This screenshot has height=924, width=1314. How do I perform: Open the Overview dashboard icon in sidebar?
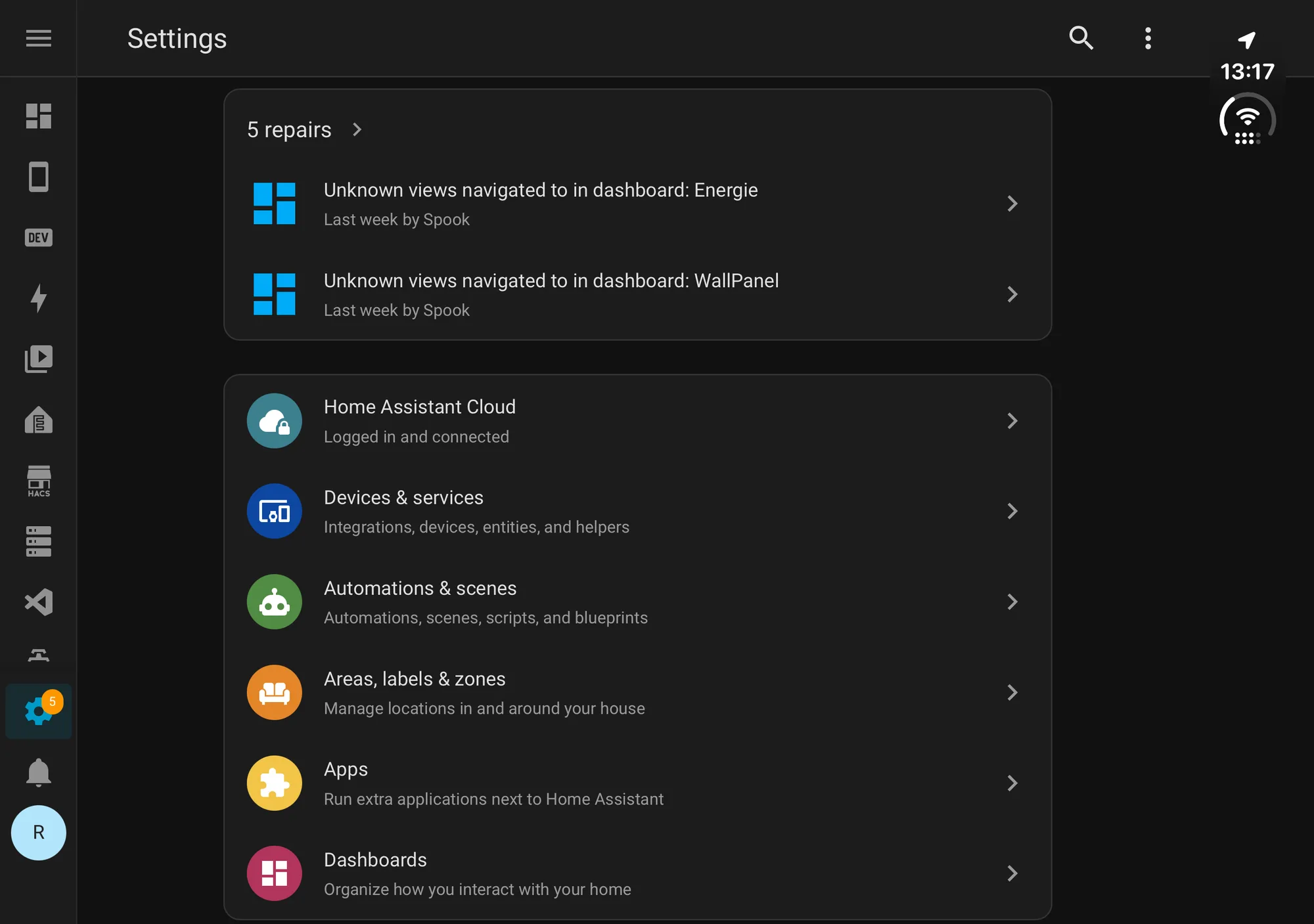coord(38,116)
